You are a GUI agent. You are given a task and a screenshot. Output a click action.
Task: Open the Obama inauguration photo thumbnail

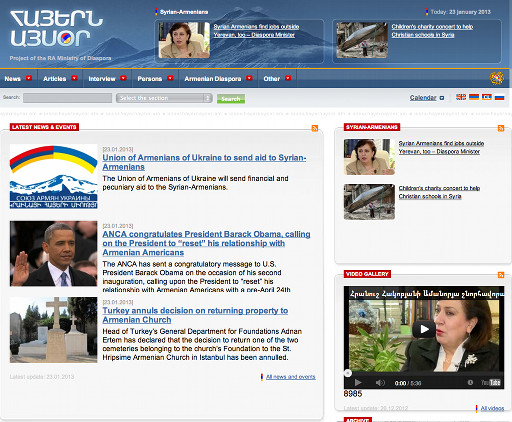click(x=53, y=254)
